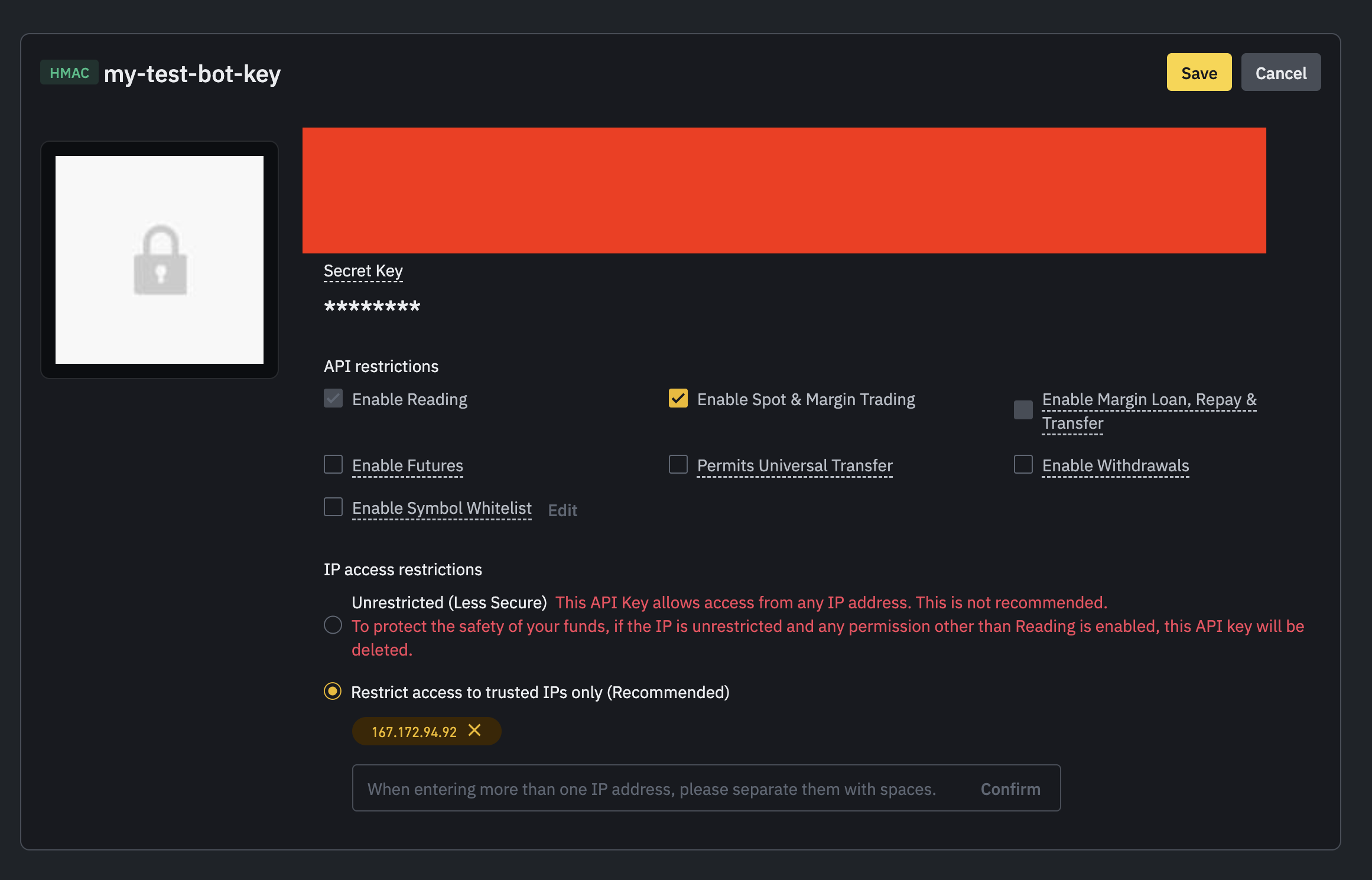Save the API key changes

[1199, 72]
